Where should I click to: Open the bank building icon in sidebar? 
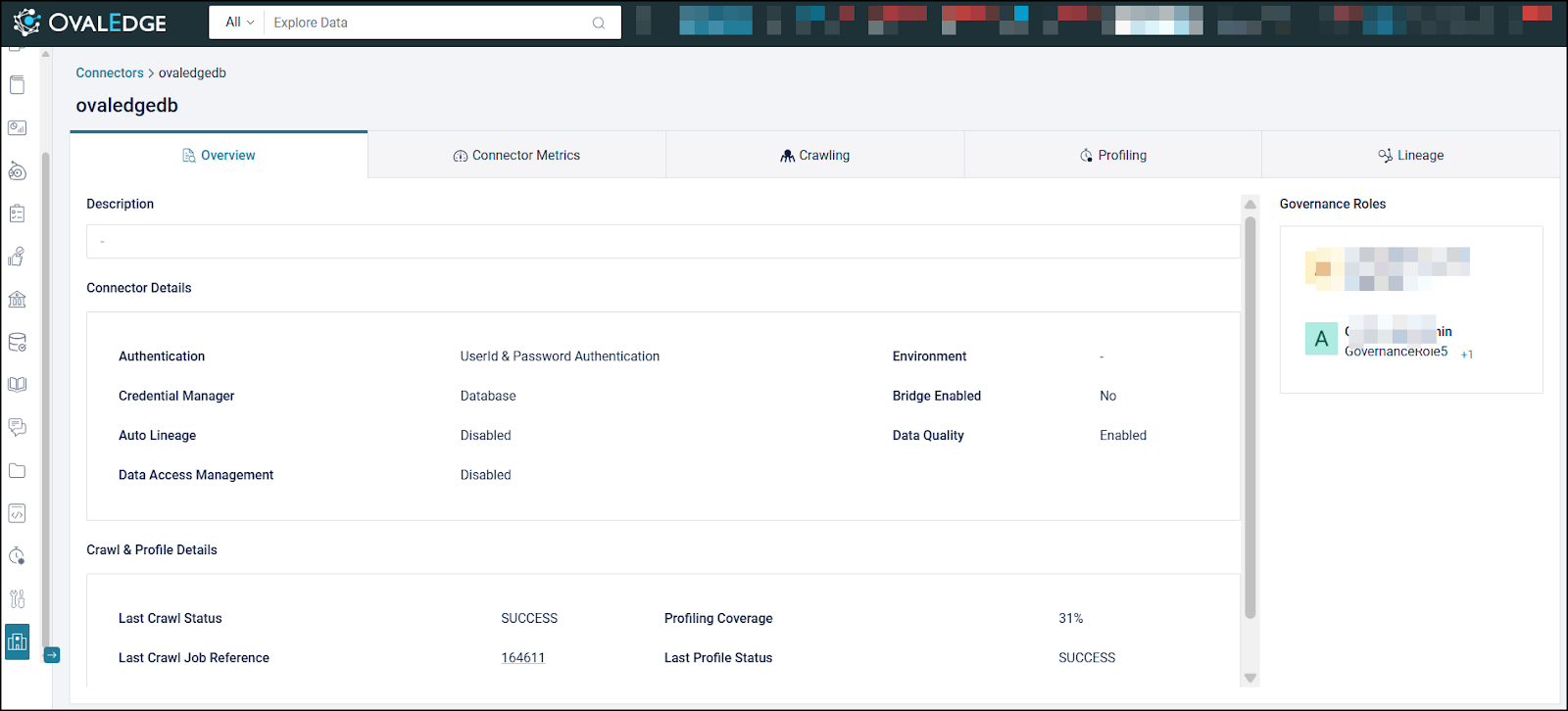click(17, 300)
